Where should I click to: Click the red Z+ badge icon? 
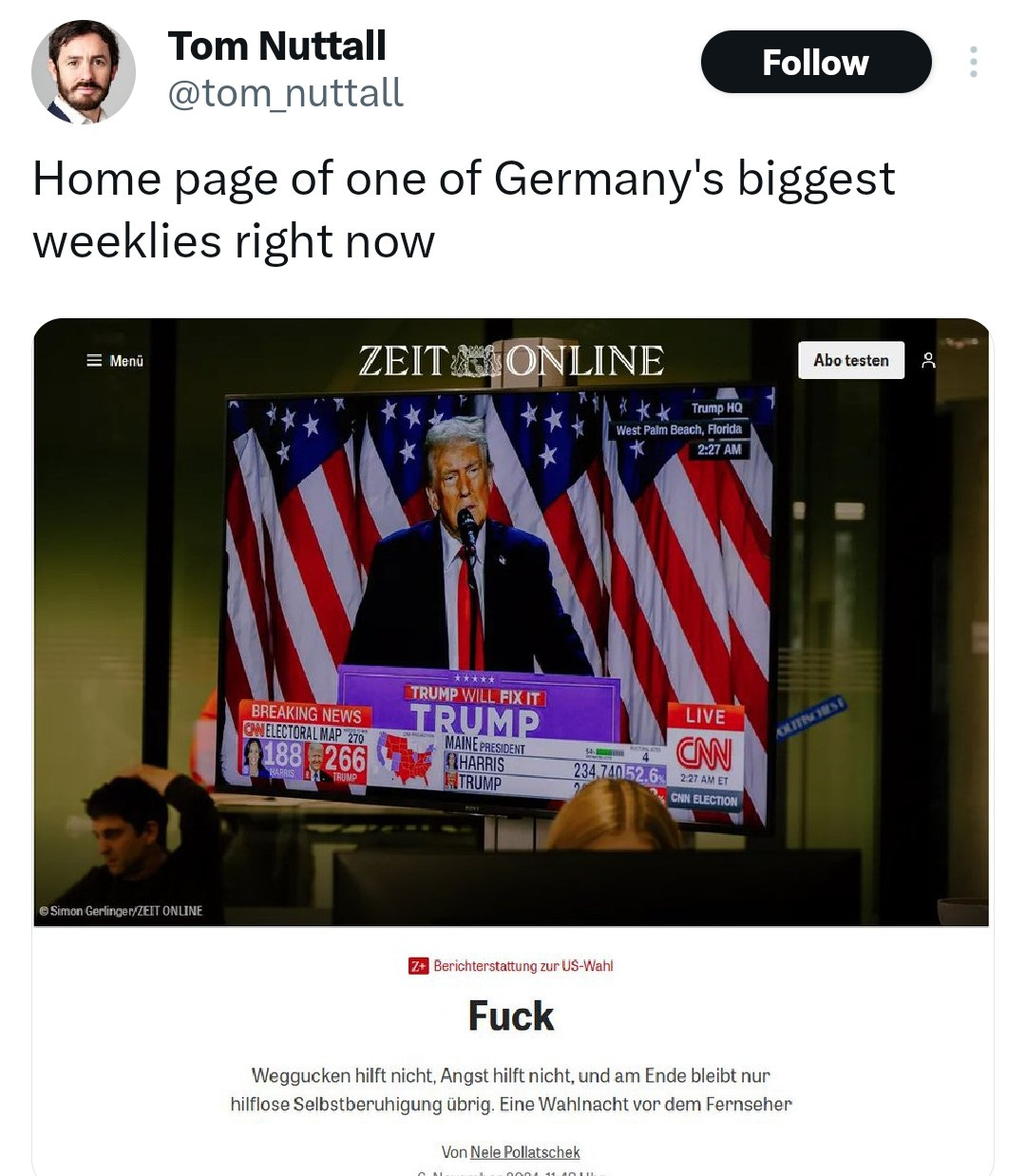pyautogui.click(x=419, y=966)
